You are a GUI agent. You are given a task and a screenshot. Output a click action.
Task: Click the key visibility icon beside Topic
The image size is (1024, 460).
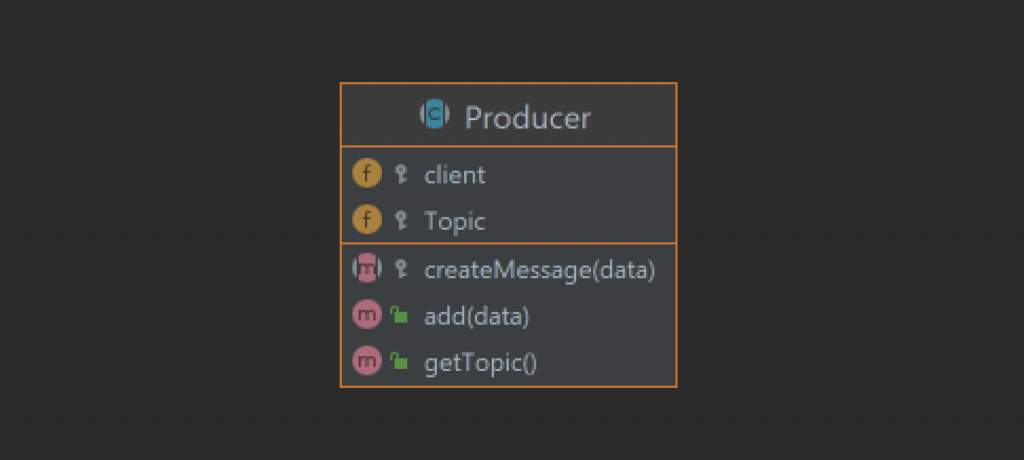point(401,220)
